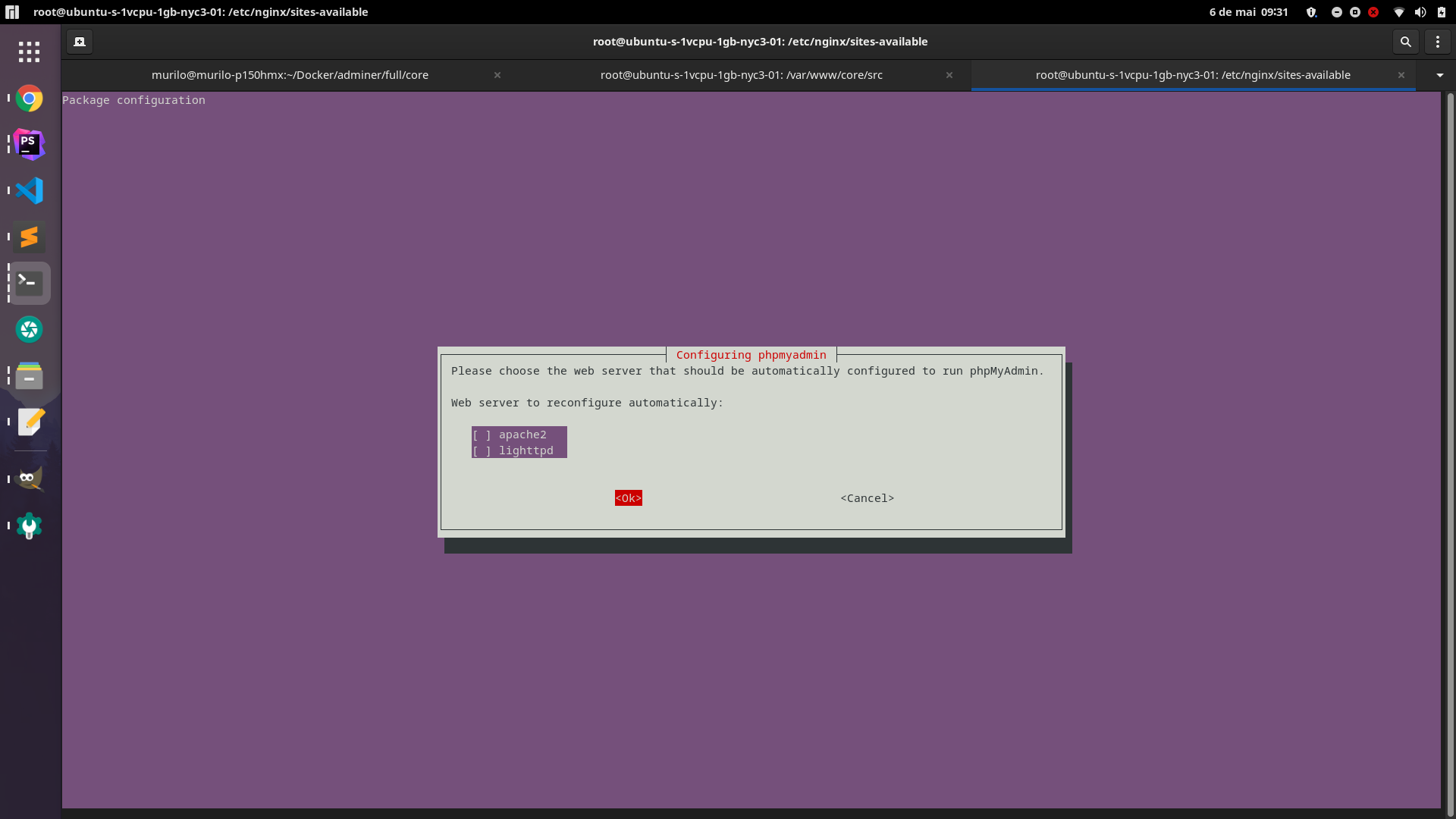
Task: Open Visual Studio Code from the dock
Action: 29,190
